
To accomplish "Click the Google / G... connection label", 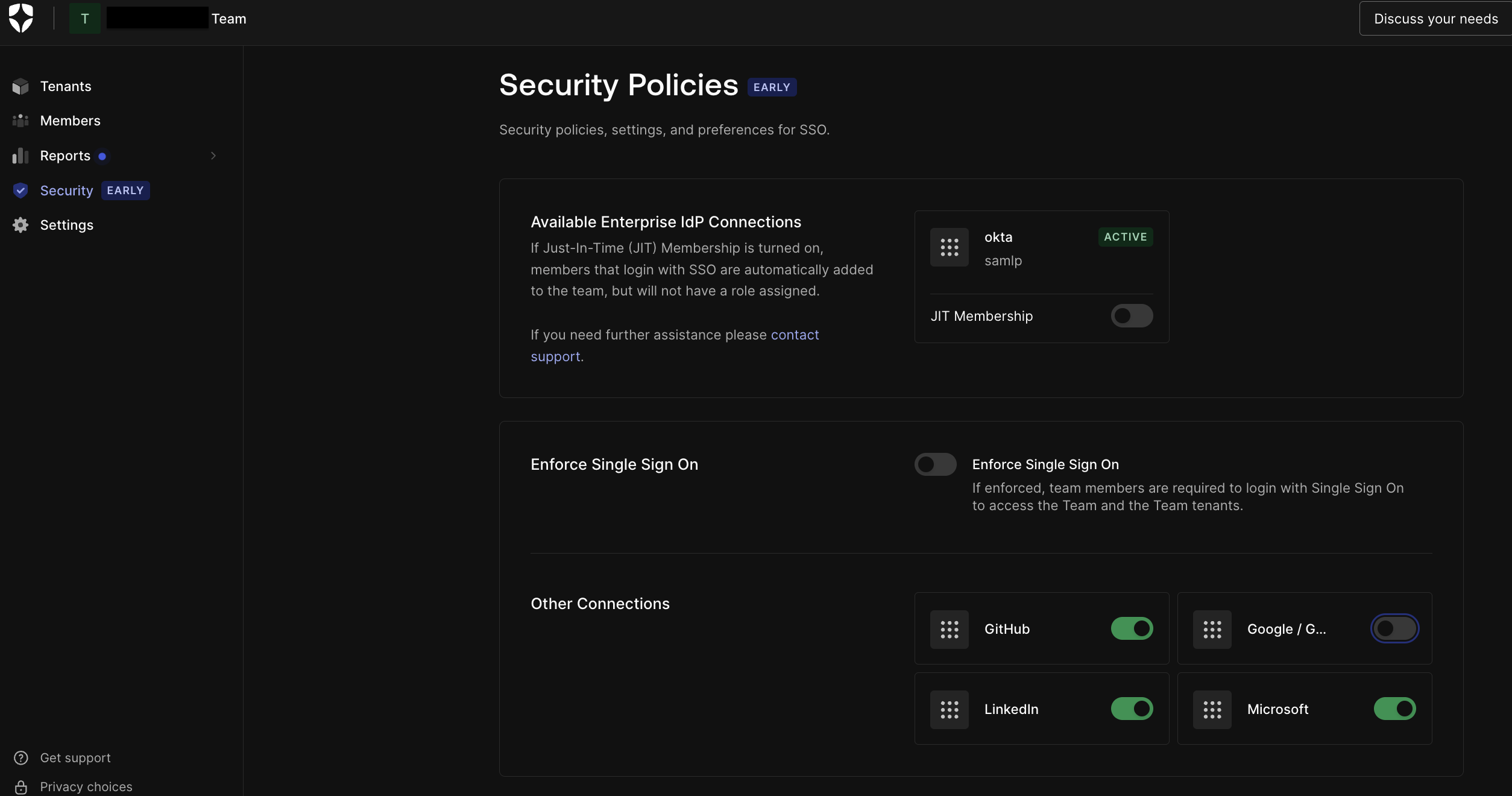I will [x=1287, y=629].
